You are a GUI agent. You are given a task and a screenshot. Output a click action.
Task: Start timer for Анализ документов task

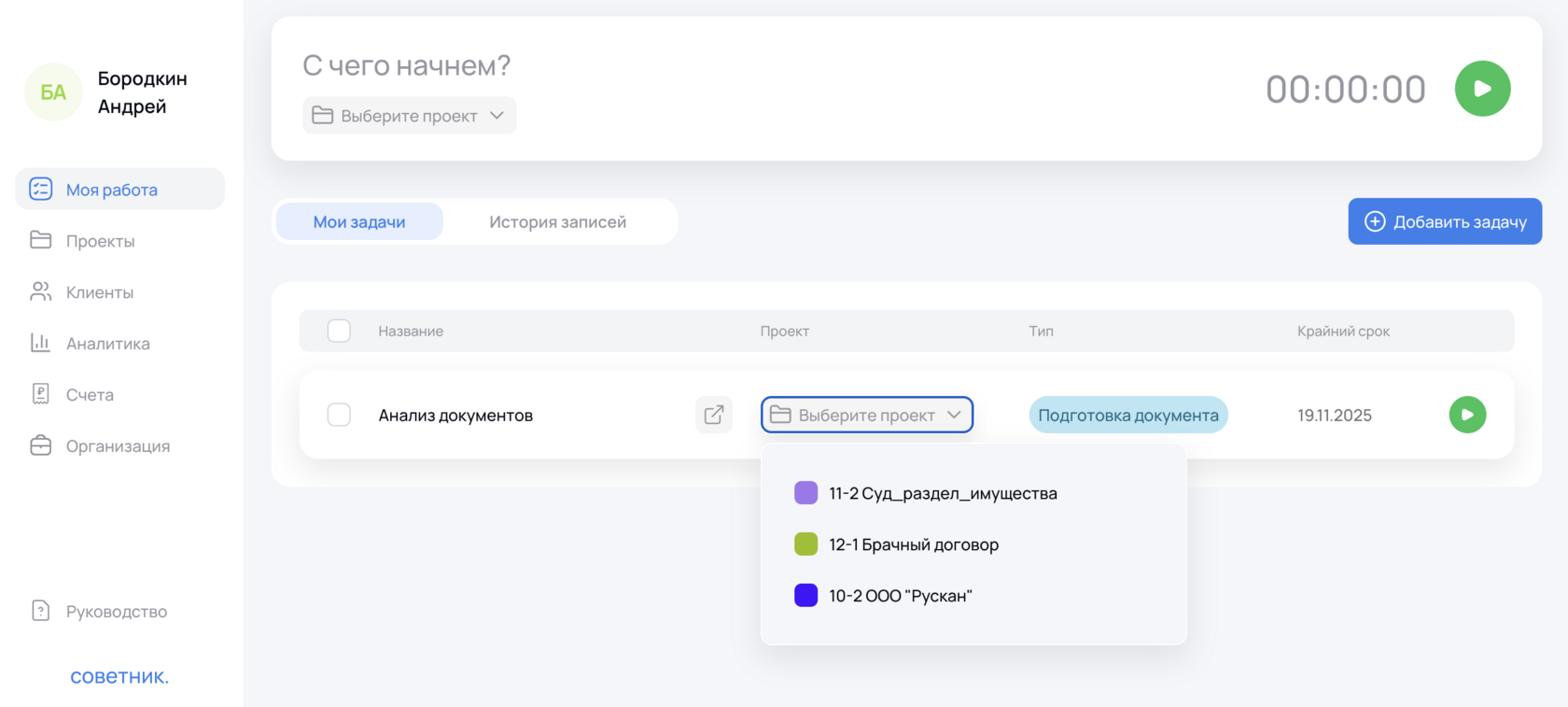[1467, 415]
